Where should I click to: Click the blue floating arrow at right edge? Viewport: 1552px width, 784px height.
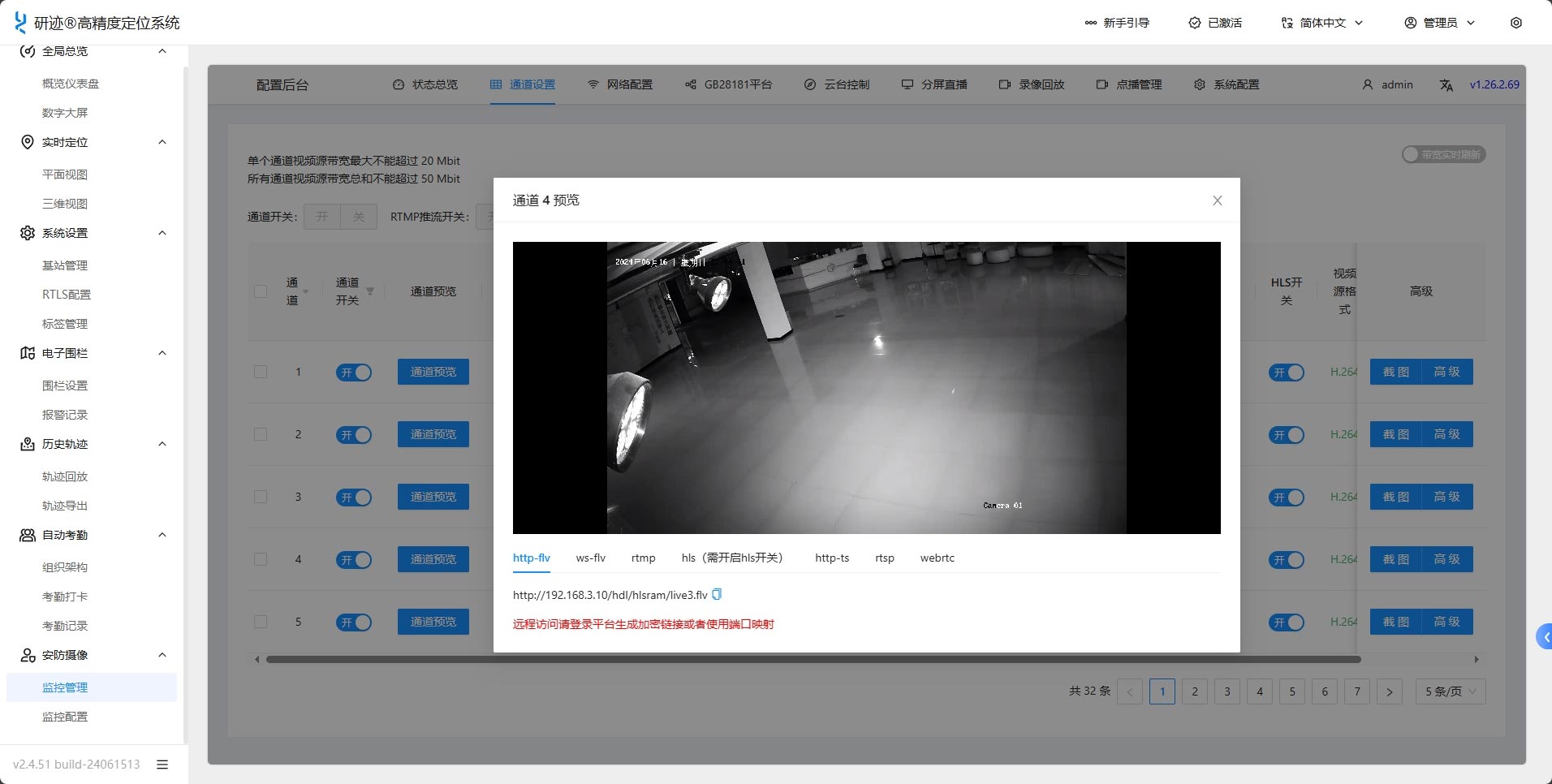pos(1545,637)
